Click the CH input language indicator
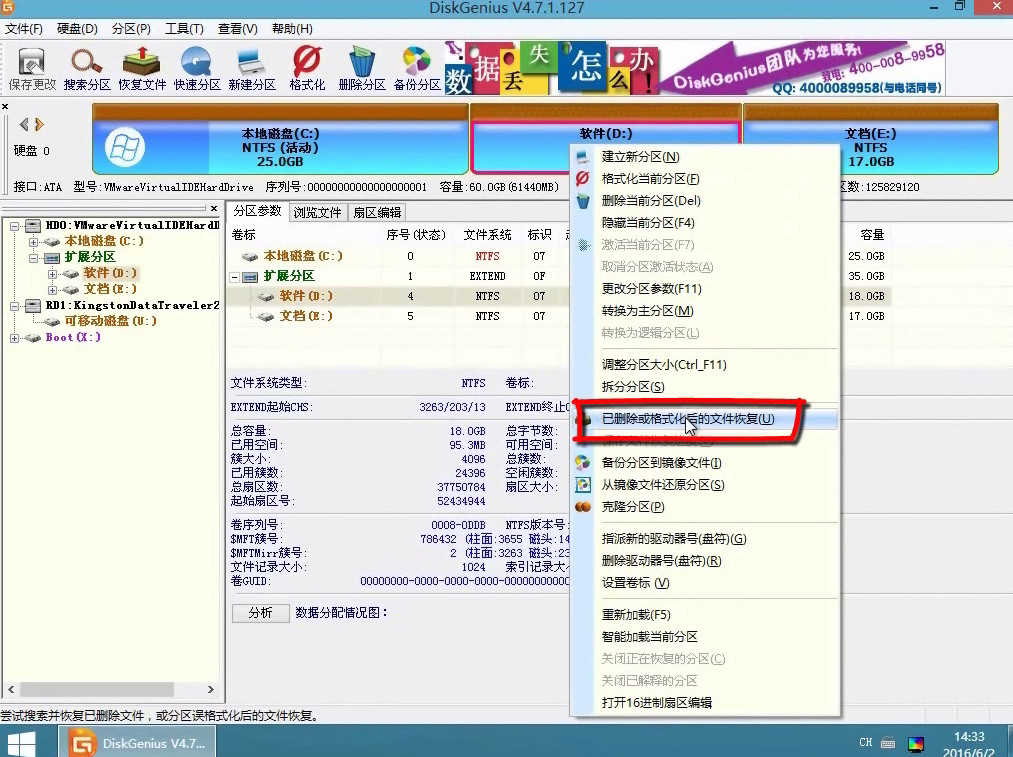Viewport: 1013px width, 757px height. tap(866, 743)
